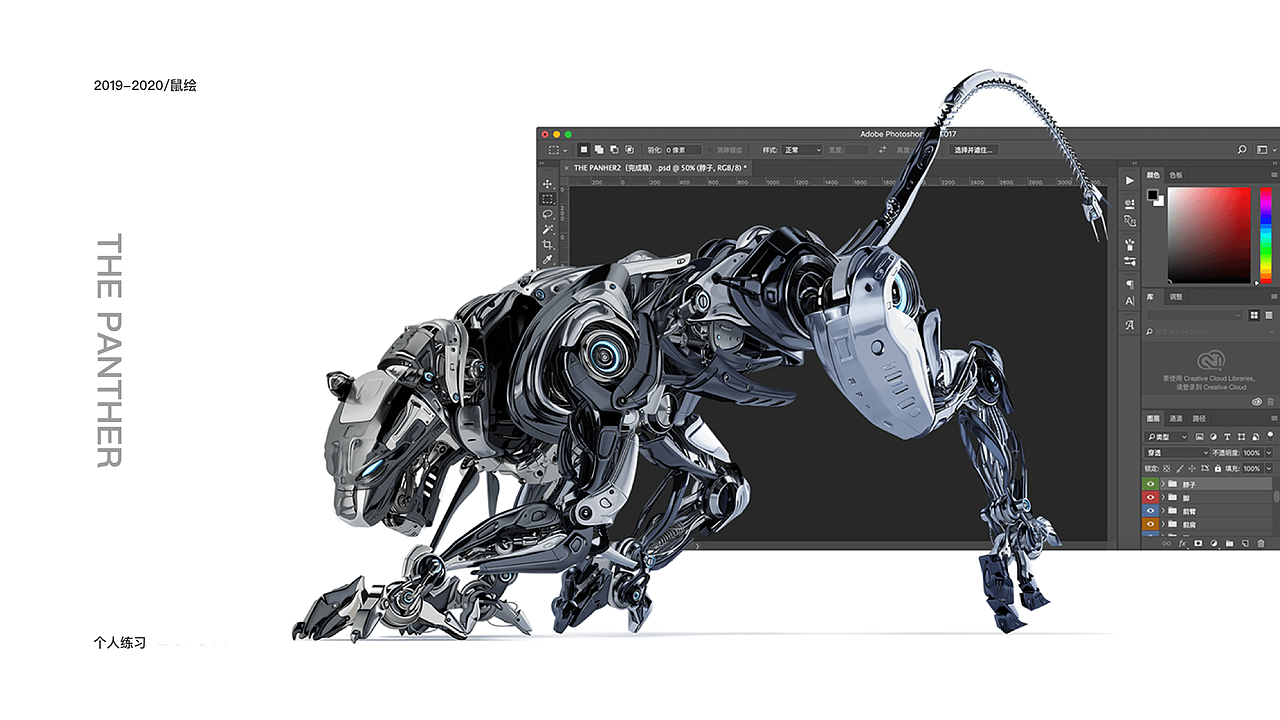Open the Brush settings sliders panel icon
The image size is (1280, 720).
coord(1129,261)
